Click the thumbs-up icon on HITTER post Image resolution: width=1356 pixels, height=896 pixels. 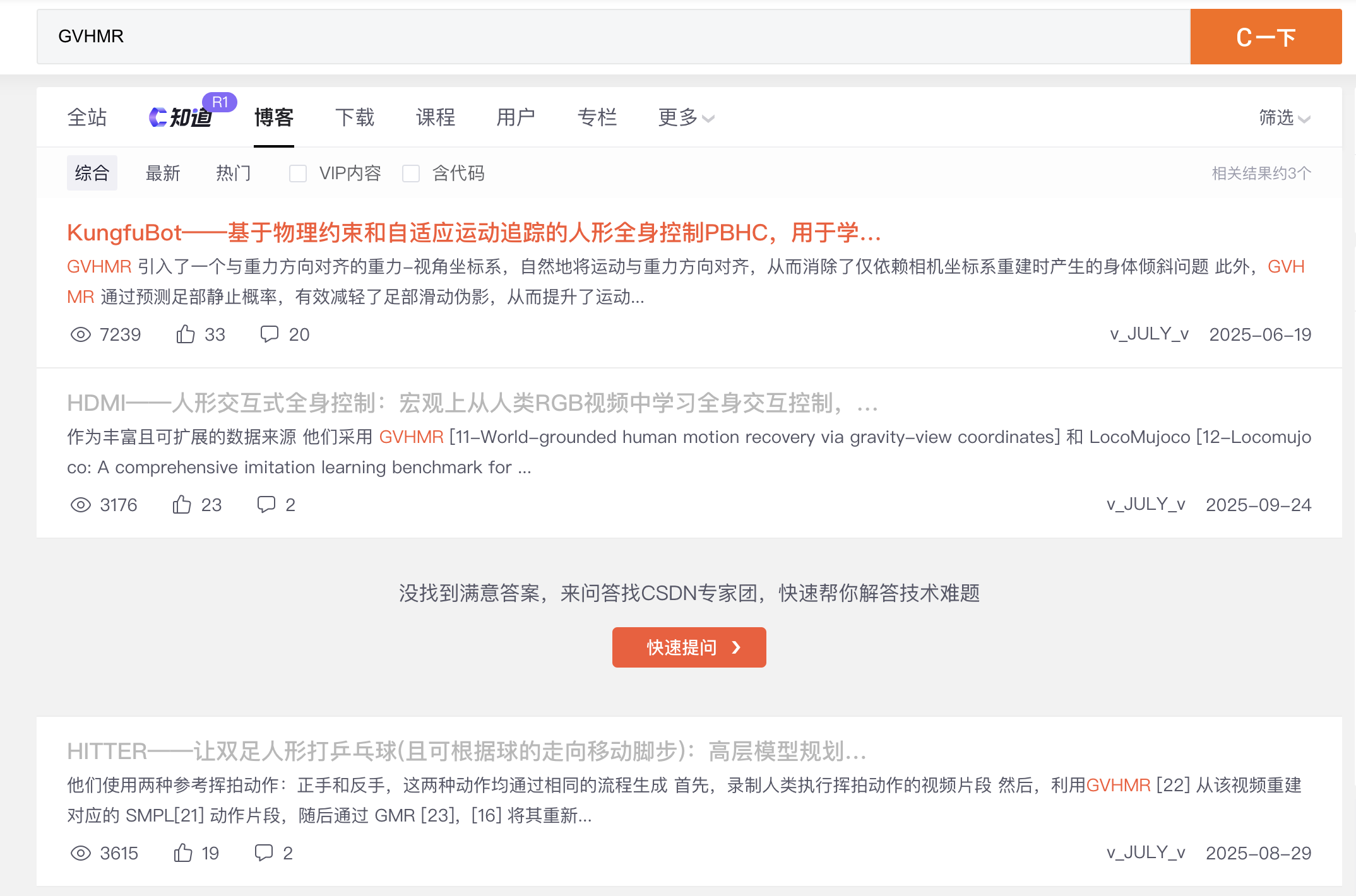(x=182, y=853)
